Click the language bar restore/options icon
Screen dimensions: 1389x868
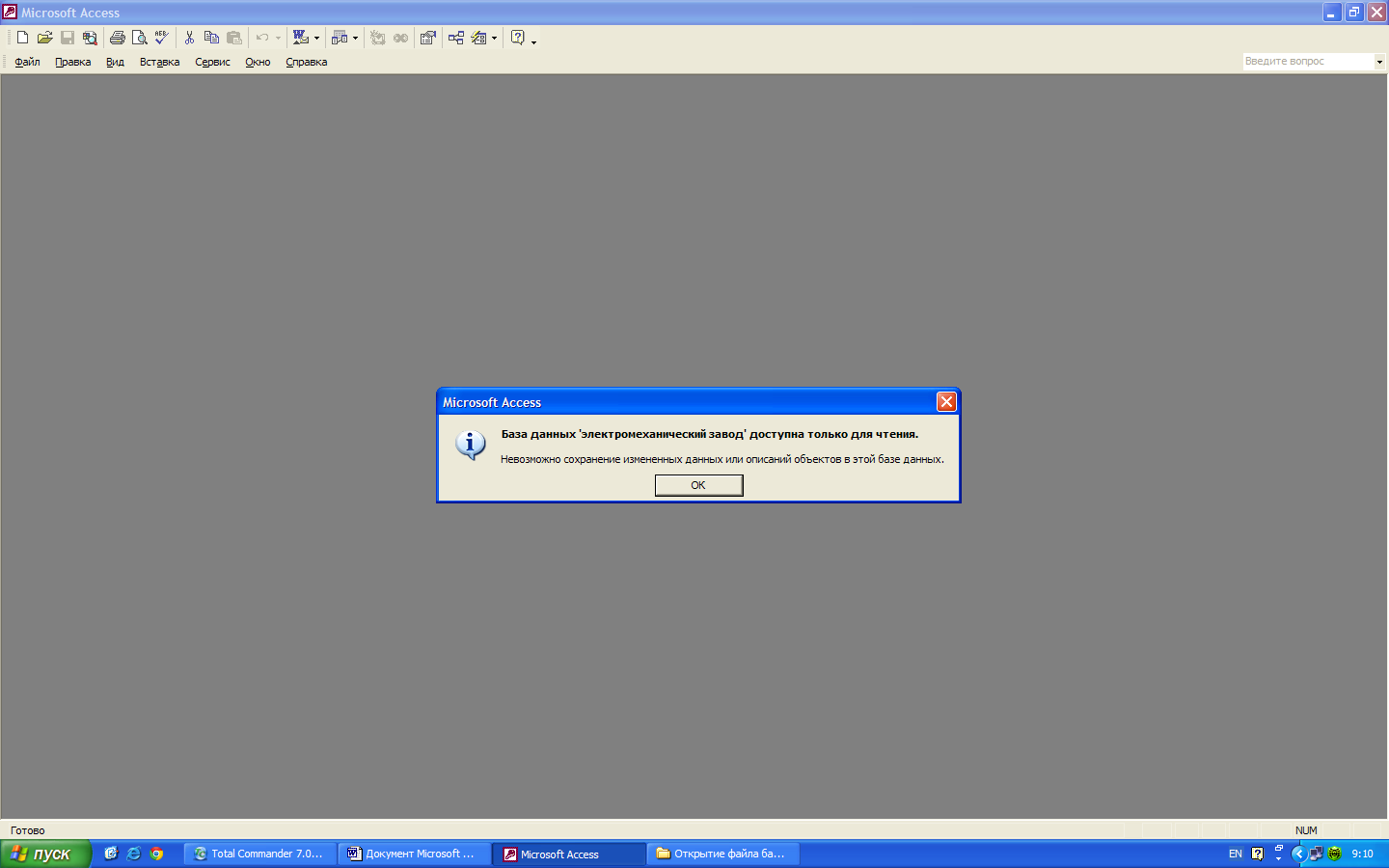coord(1279,849)
